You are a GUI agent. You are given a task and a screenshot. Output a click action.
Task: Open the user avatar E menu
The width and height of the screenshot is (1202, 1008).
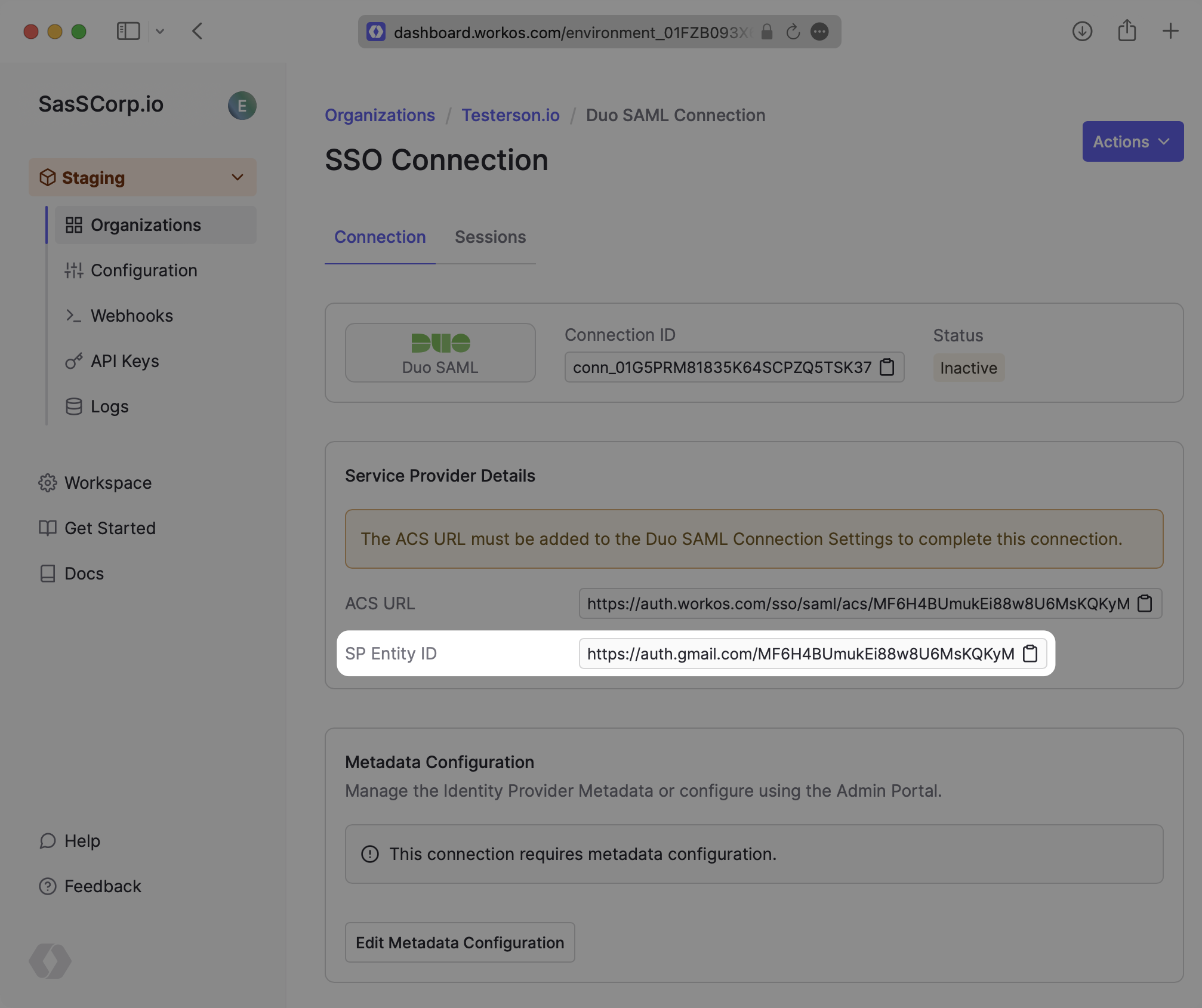tap(242, 106)
